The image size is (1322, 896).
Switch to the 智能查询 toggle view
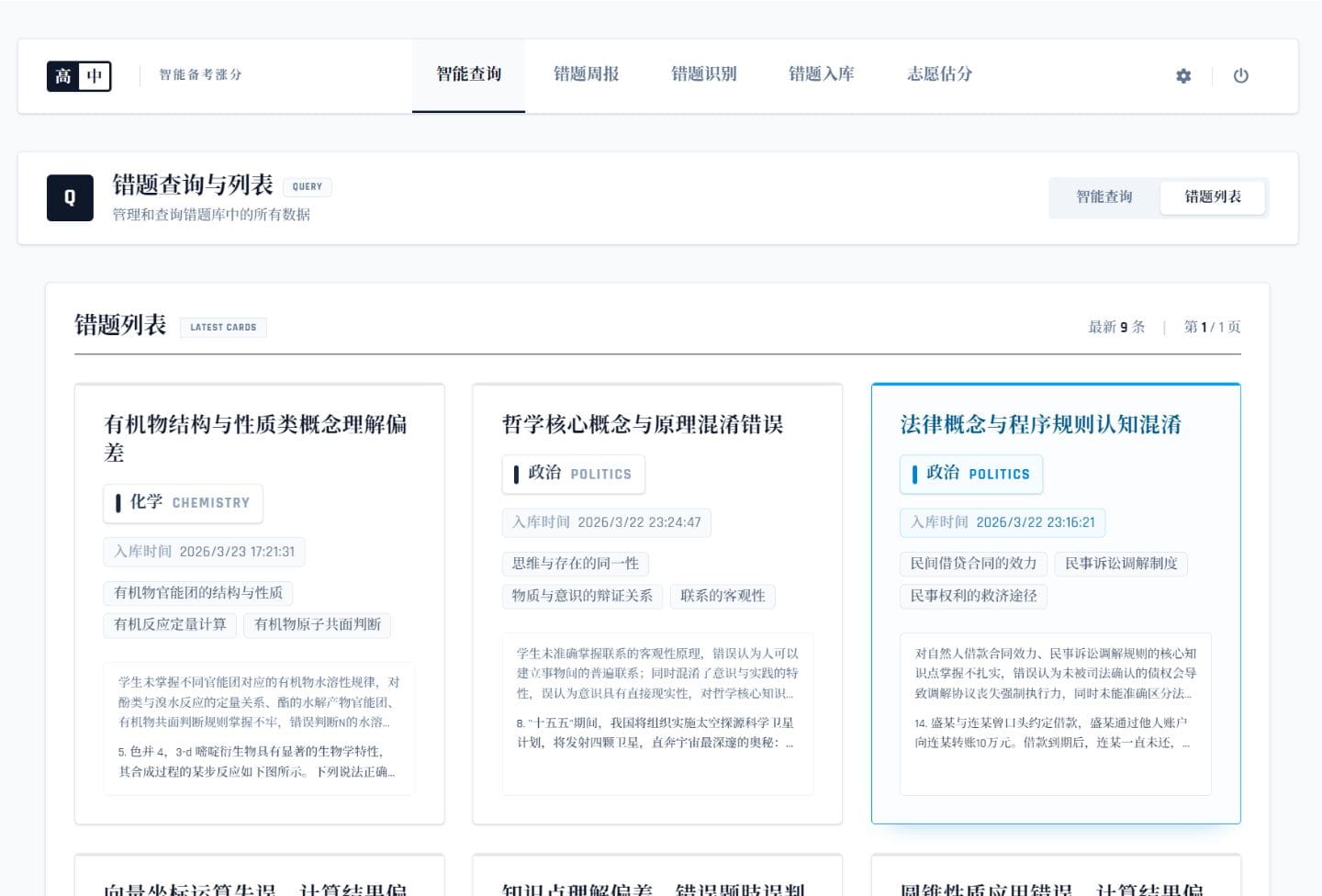click(1104, 197)
